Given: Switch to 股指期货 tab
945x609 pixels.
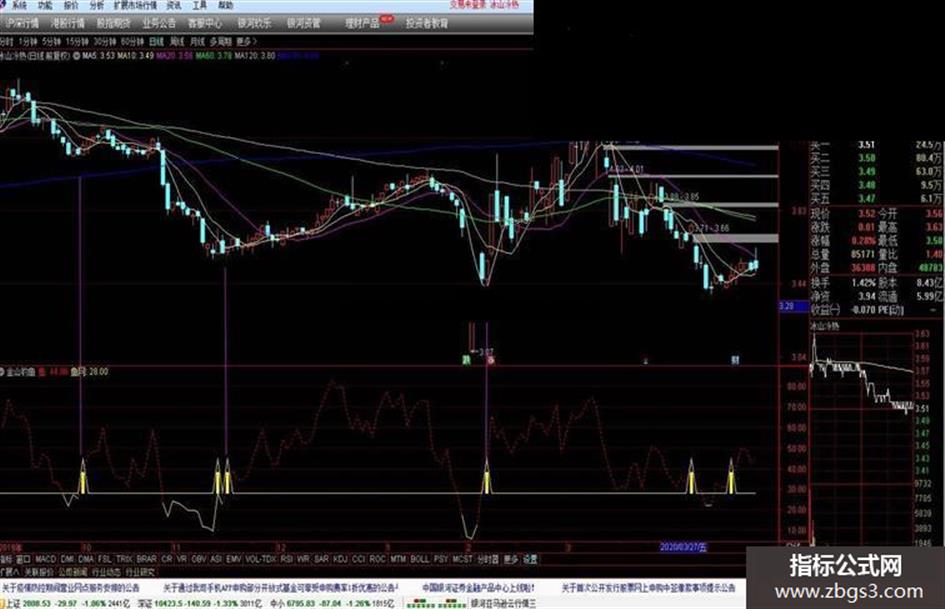Looking at the screenshot, I should pos(113,24).
